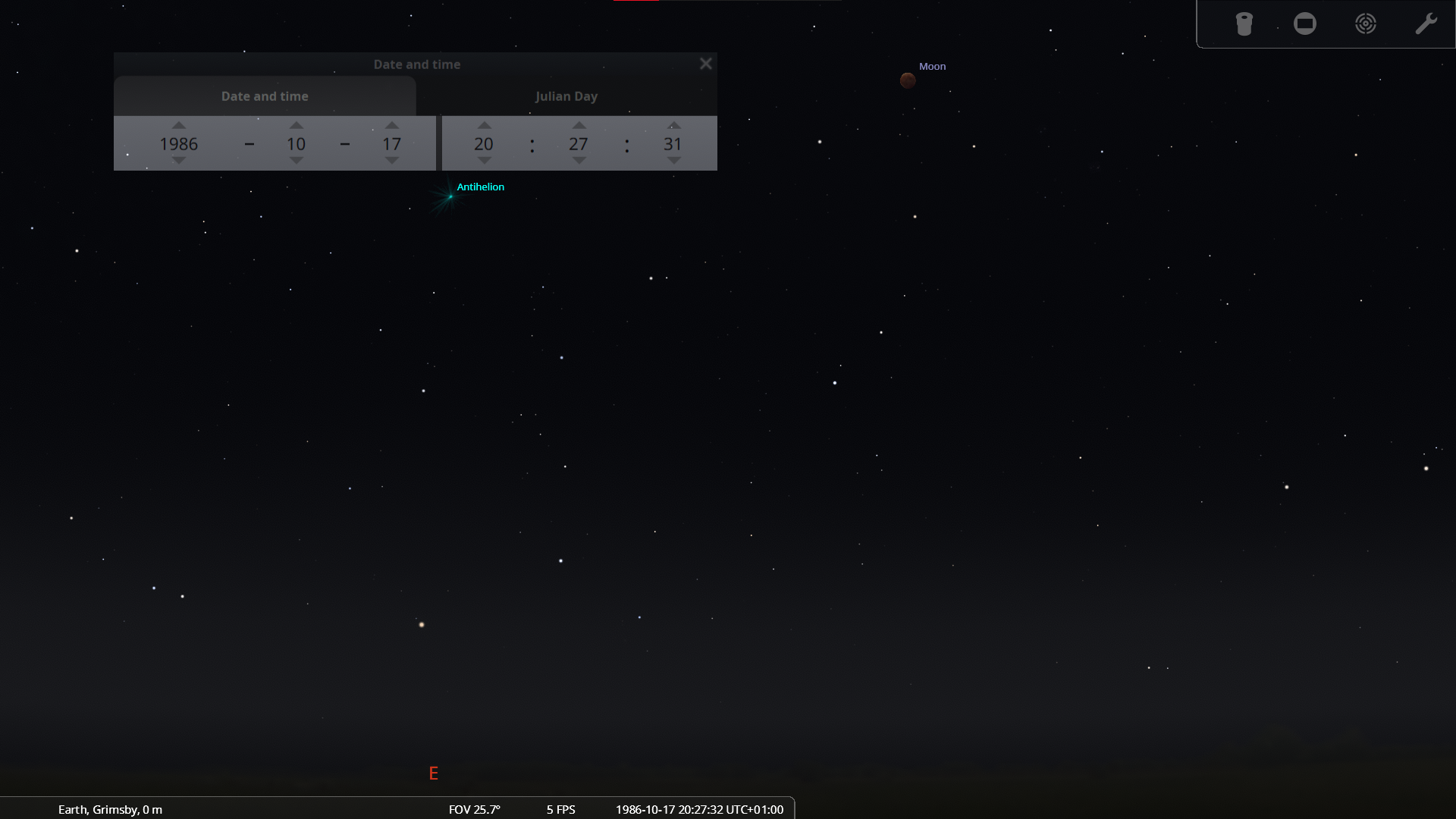Decrement the month field with down arrow
1456x819 pixels.
[296, 161]
